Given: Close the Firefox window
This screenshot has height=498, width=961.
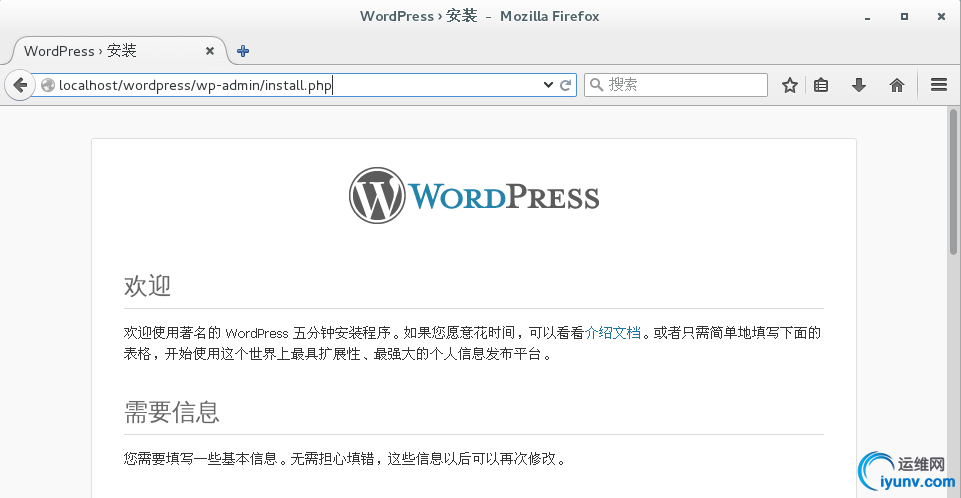Looking at the screenshot, I should click(941, 17).
